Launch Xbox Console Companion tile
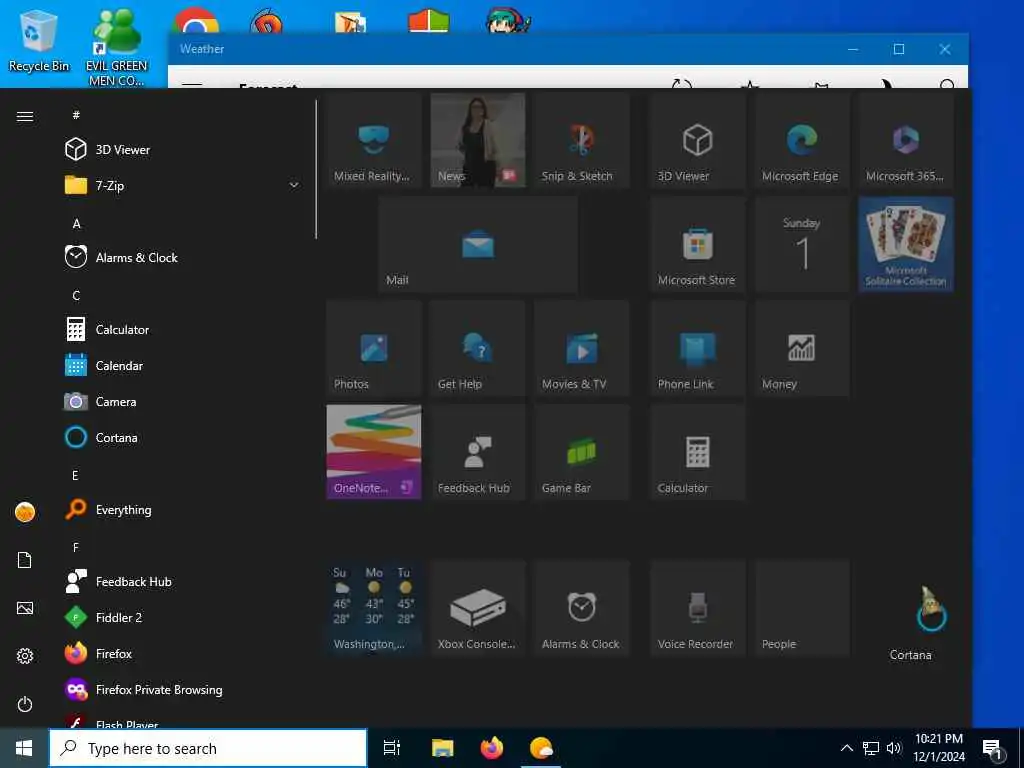Screen dimensions: 1024x768 pos(478,608)
